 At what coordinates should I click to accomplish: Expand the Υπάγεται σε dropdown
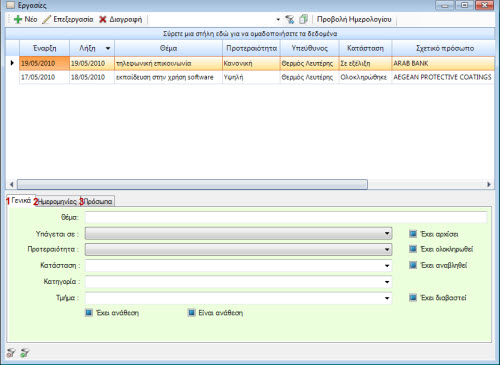click(387, 233)
